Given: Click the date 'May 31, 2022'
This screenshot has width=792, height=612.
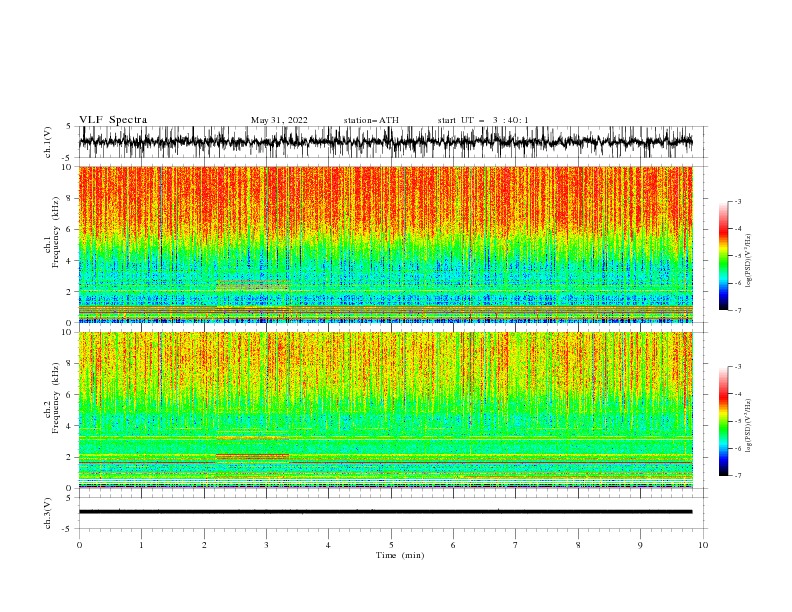Looking at the screenshot, I should pyautogui.click(x=279, y=120).
